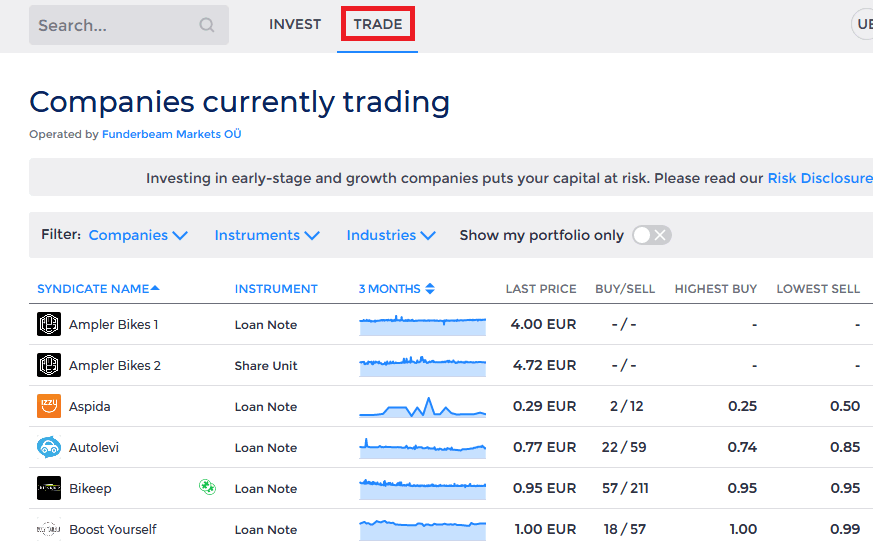Switch to the INVEST tab
Image resolution: width=873 pixels, height=546 pixels.
click(295, 24)
